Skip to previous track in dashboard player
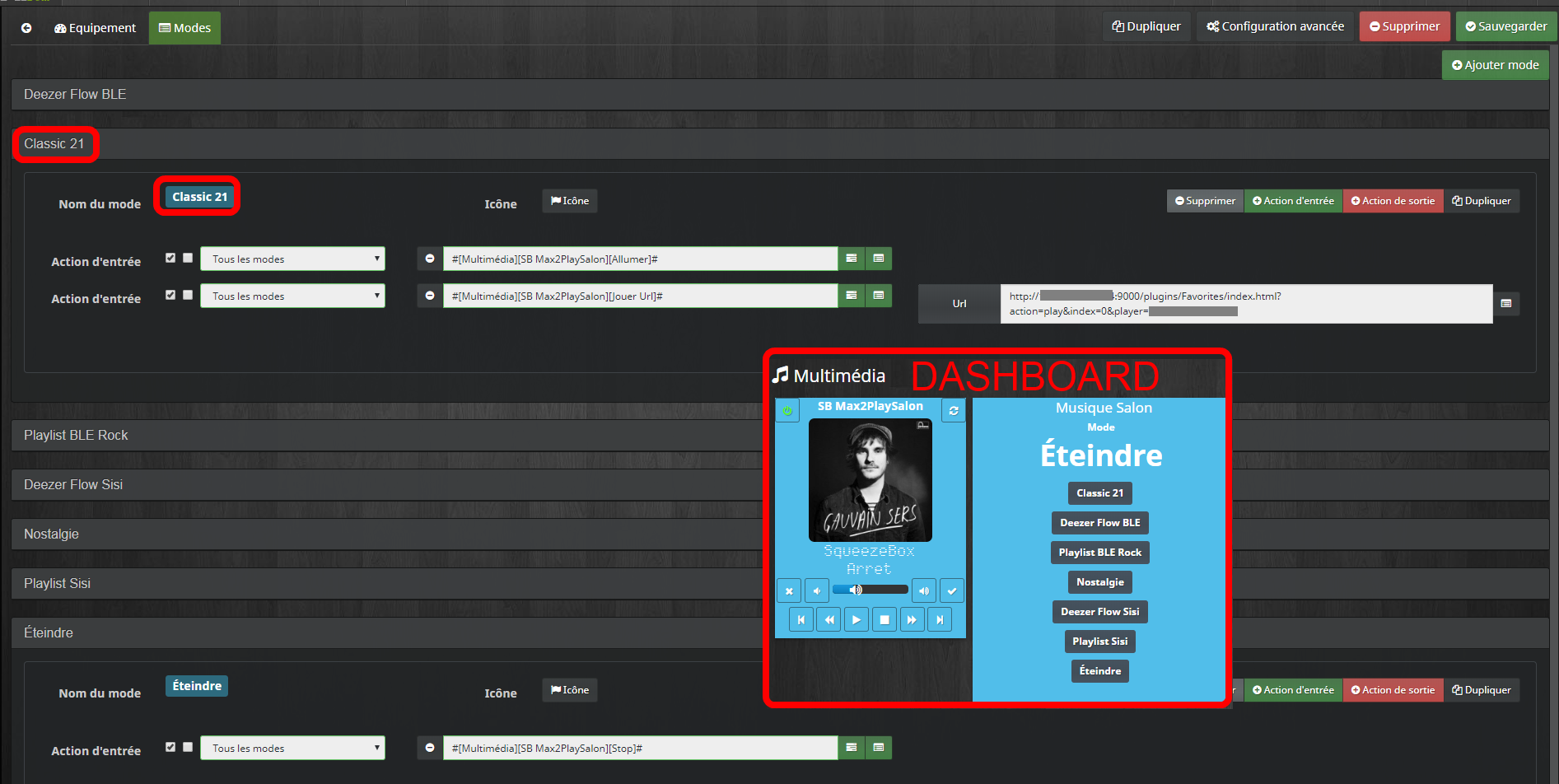 801,619
